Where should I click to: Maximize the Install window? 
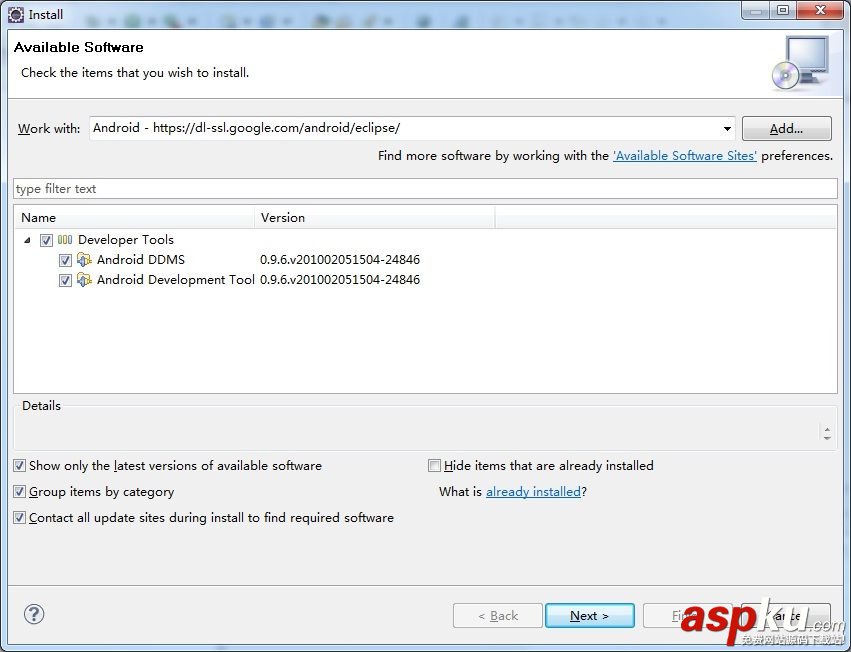click(783, 10)
